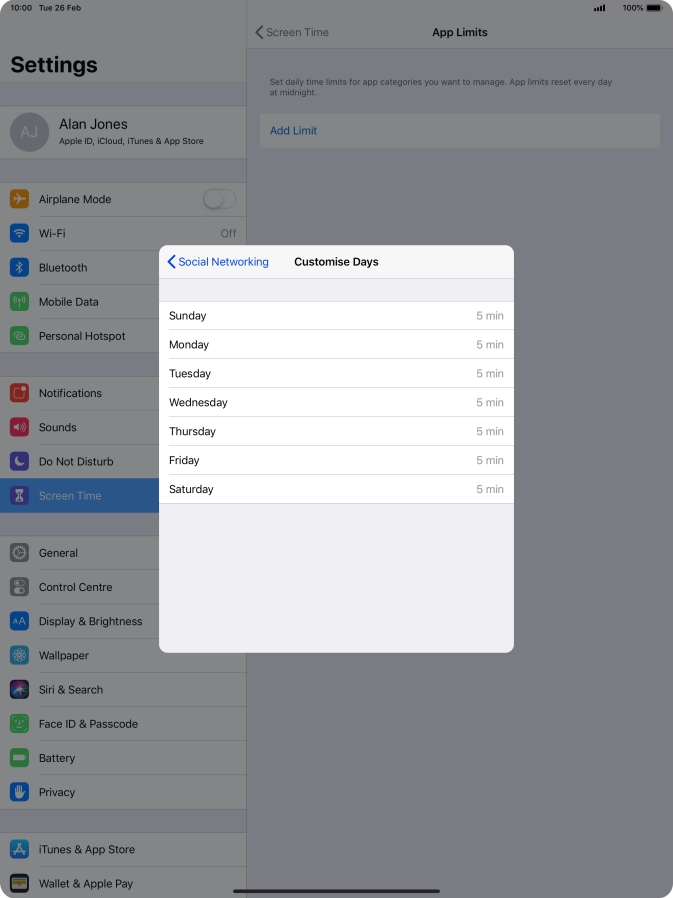
Task: Expand Saturday time limit row
Action: point(336,490)
